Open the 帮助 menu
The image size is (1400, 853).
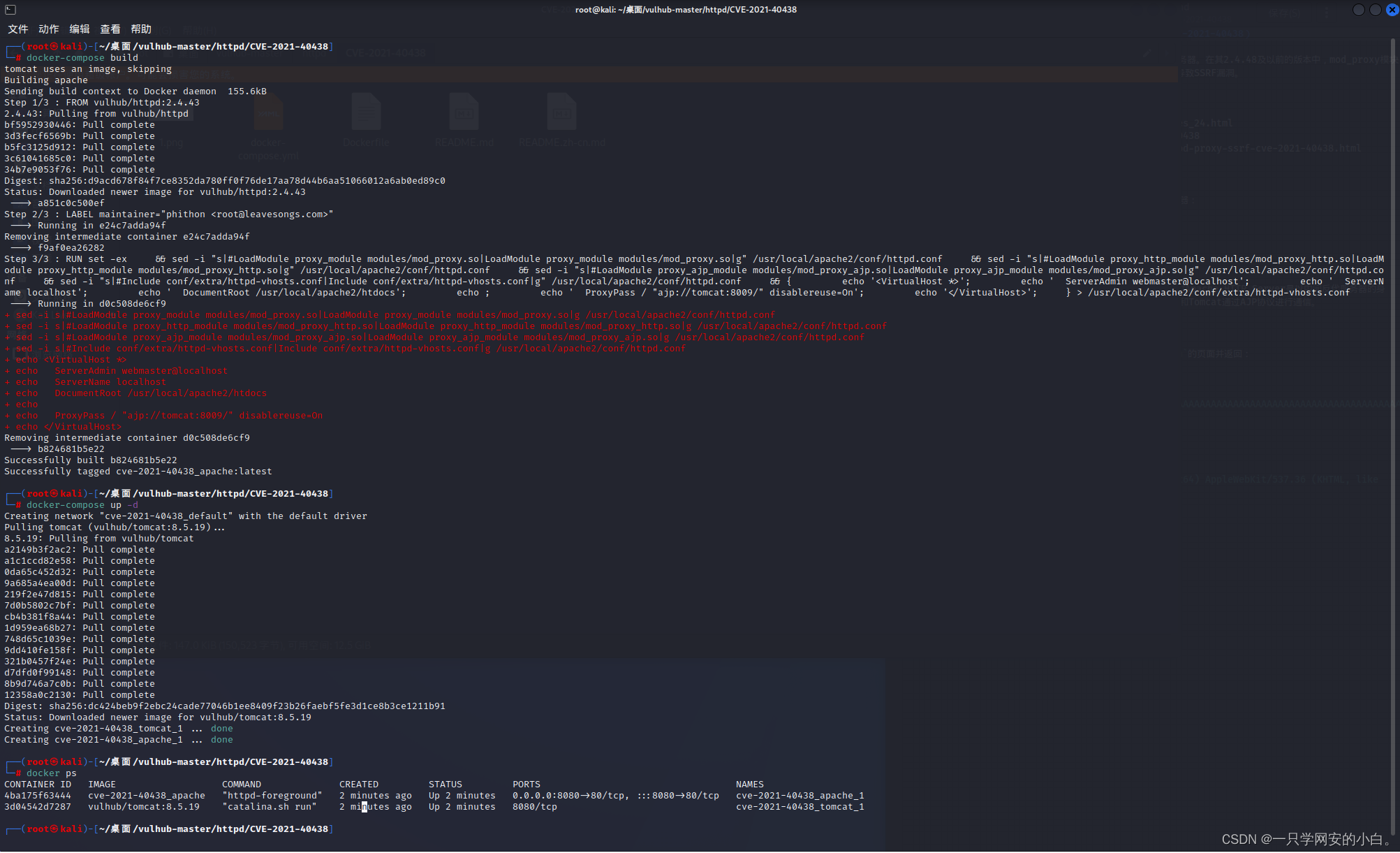point(141,29)
